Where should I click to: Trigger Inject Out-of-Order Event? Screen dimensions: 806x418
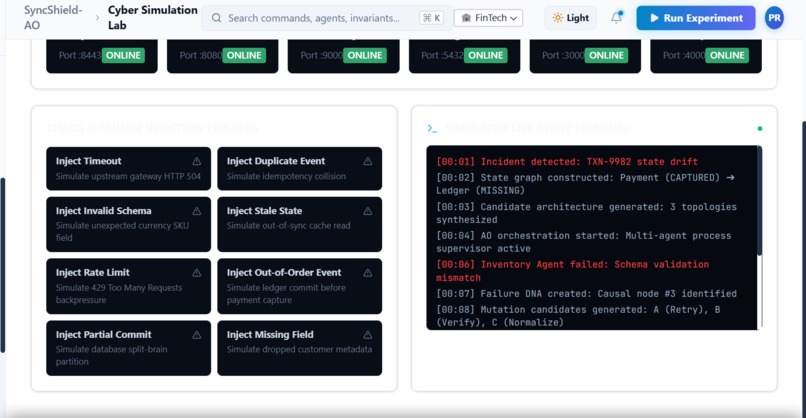click(x=300, y=286)
